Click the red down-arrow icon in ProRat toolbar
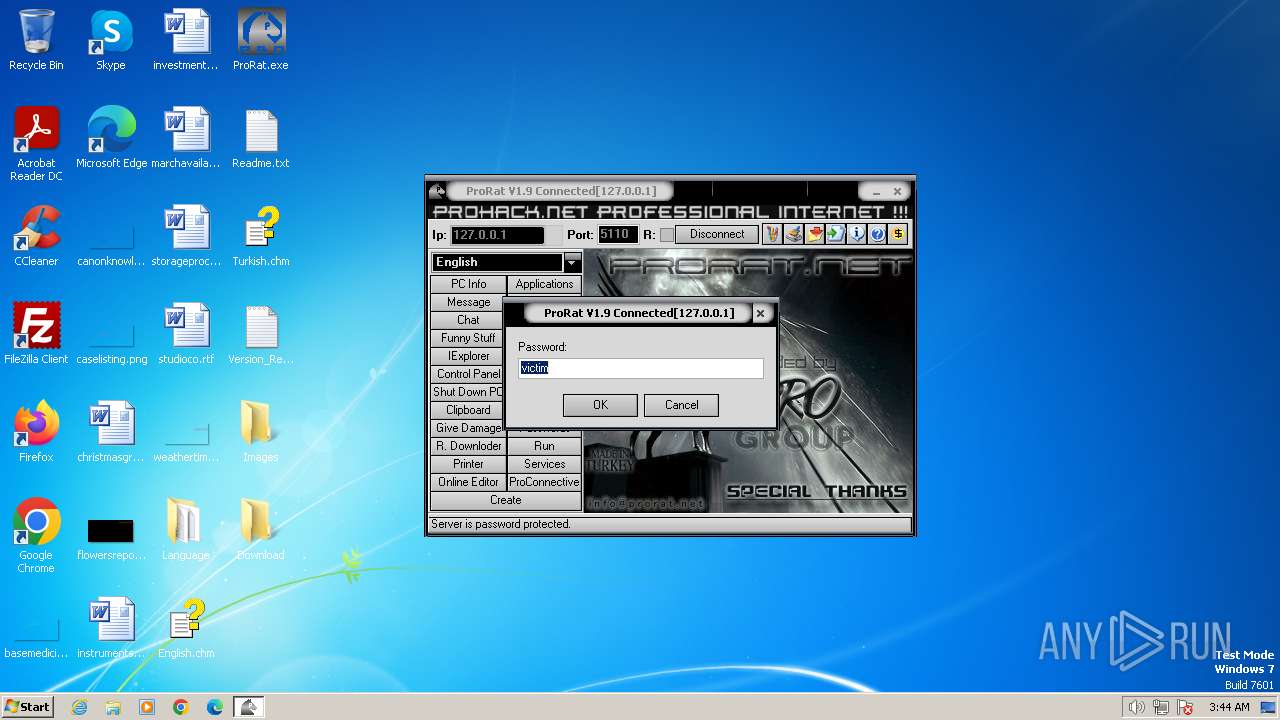The image size is (1280, 720). coord(814,234)
